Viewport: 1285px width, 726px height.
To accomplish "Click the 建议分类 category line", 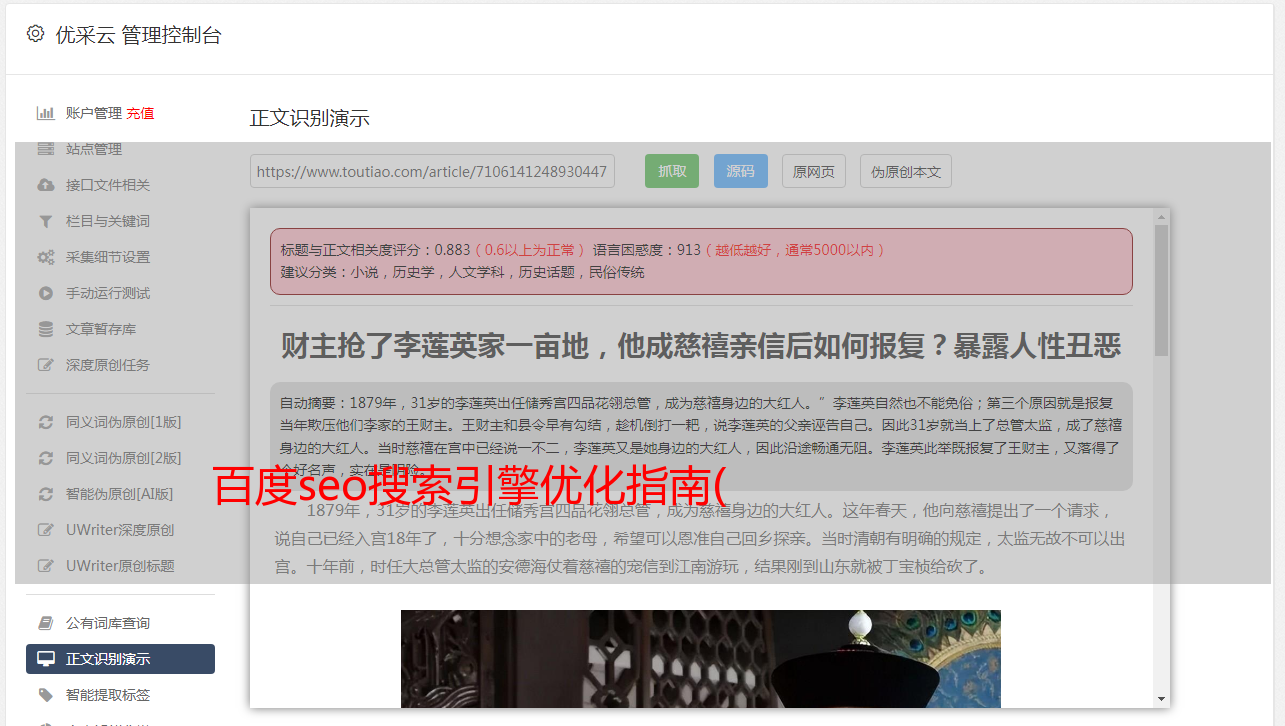I will [463, 272].
